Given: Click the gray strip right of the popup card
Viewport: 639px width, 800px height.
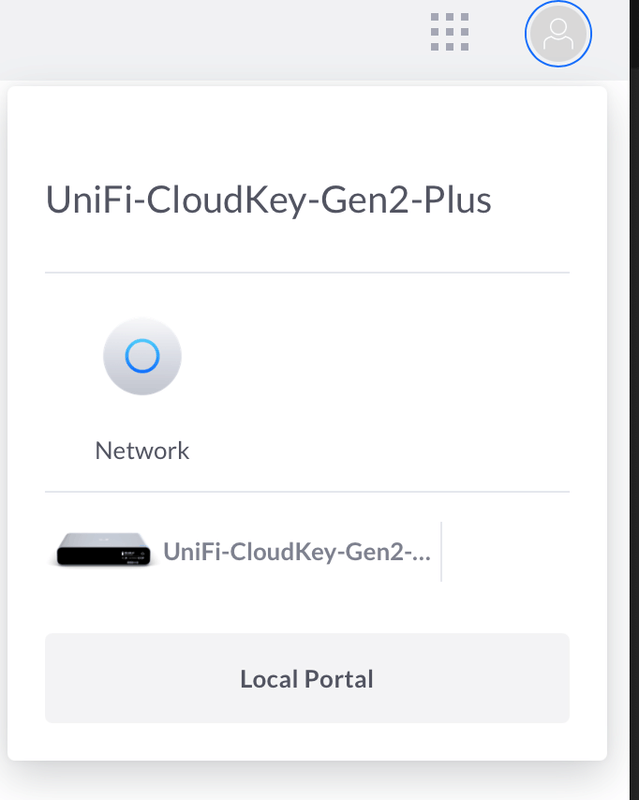Looking at the screenshot, I should pyautogui.click(x=623, y=400).
